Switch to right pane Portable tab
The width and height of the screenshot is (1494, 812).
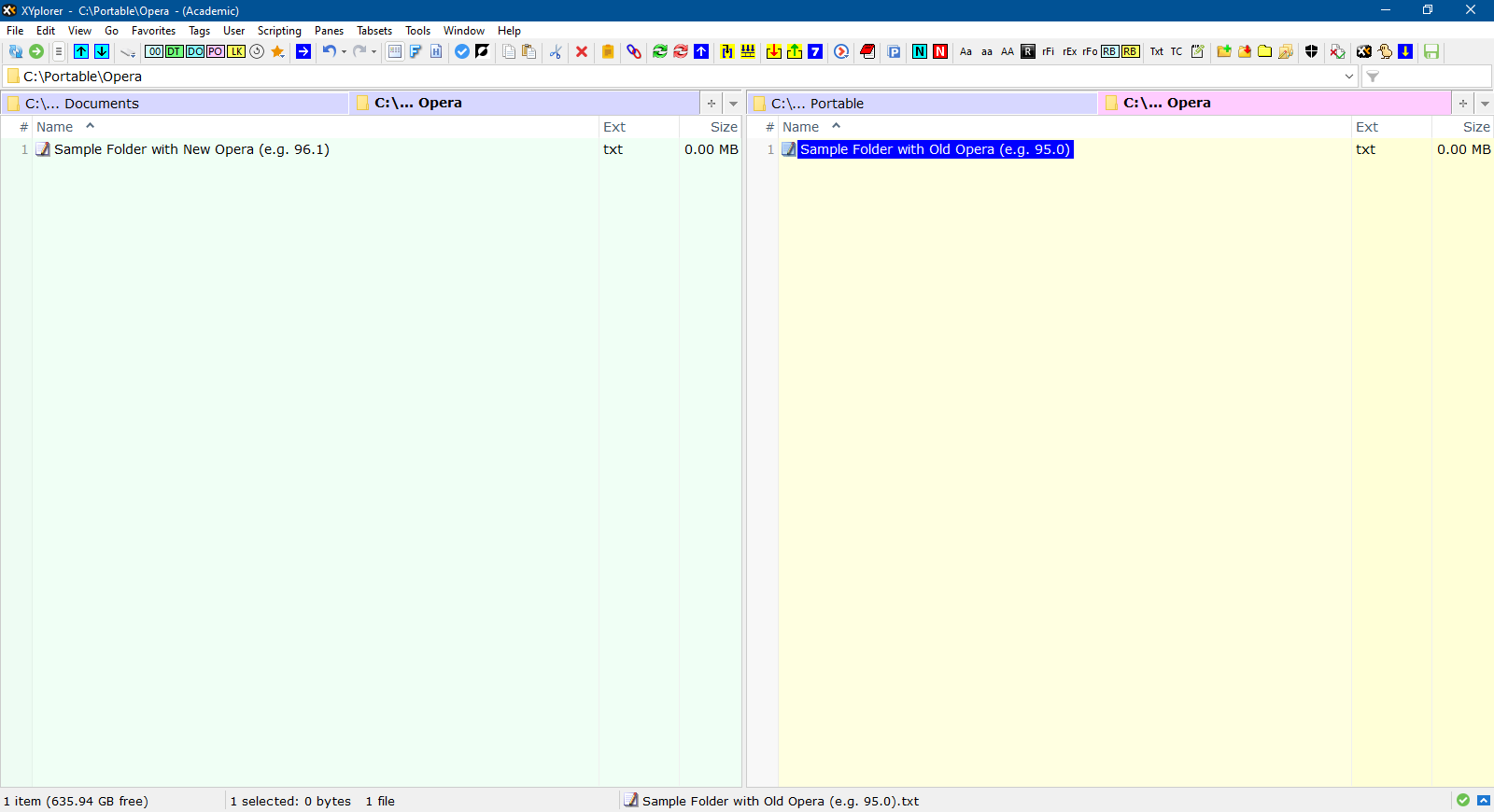923,104
